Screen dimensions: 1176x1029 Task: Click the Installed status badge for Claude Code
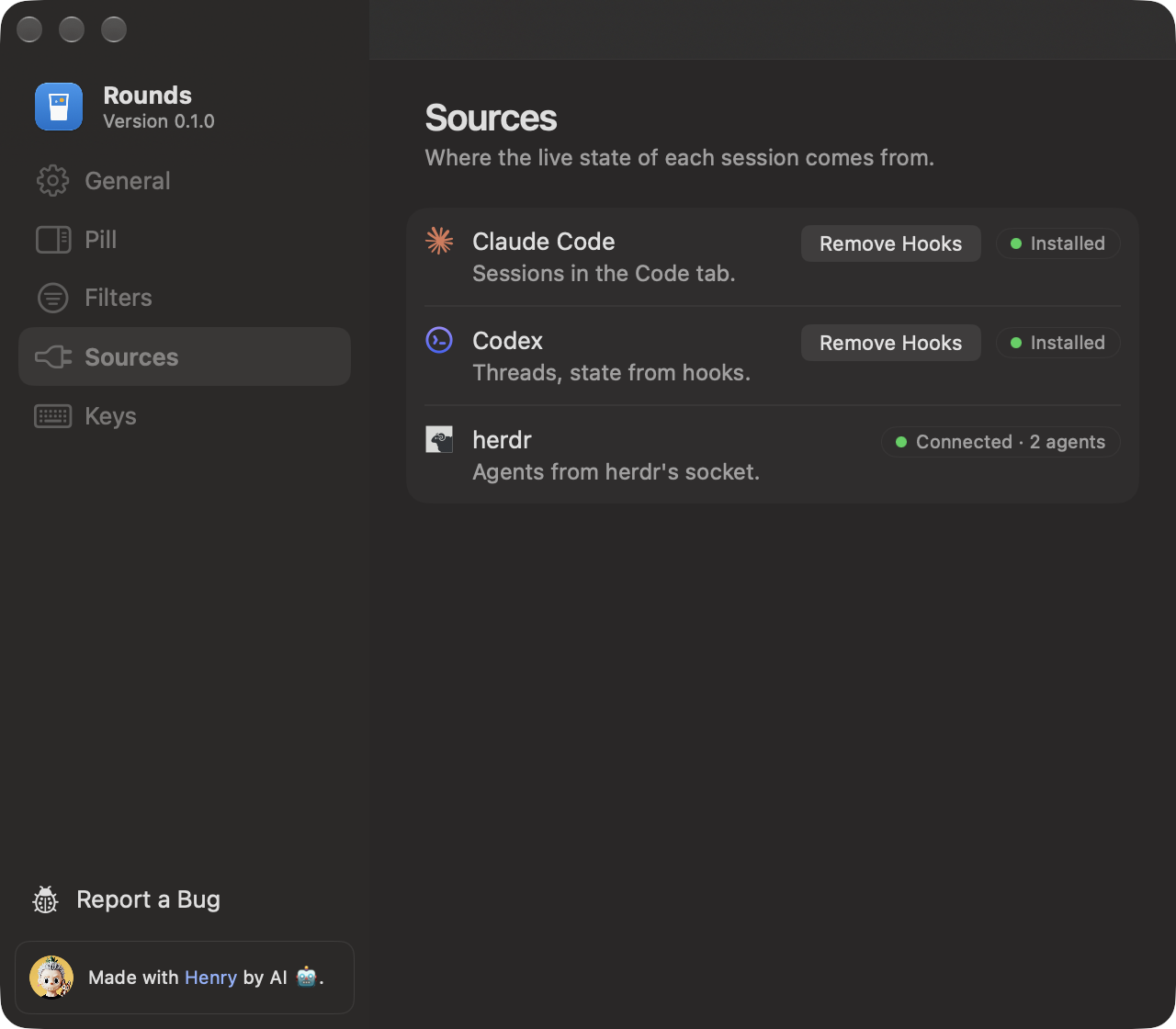tap(1058, 243)
